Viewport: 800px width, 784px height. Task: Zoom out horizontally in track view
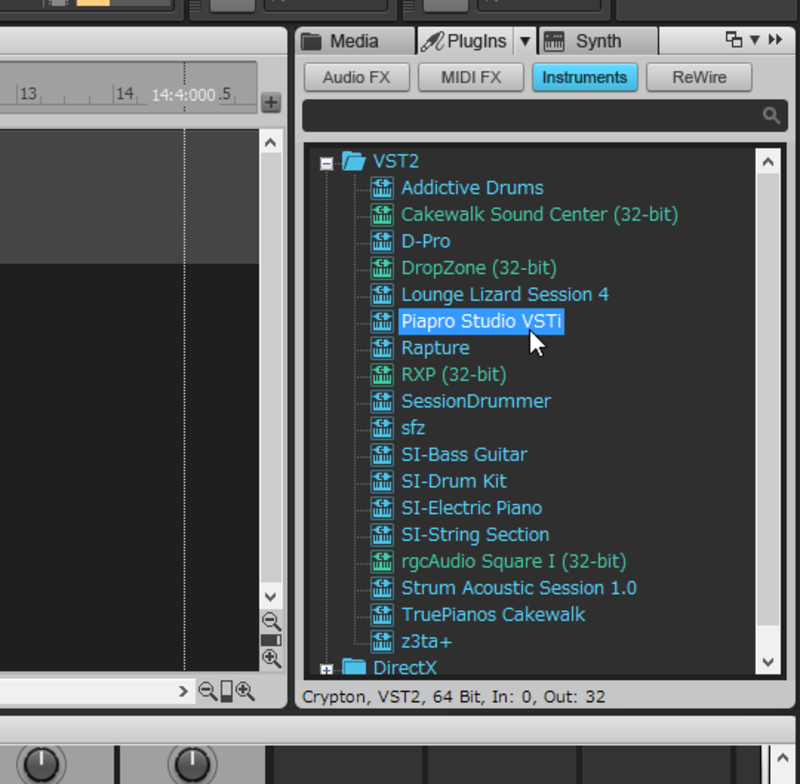tap(207, 691)
